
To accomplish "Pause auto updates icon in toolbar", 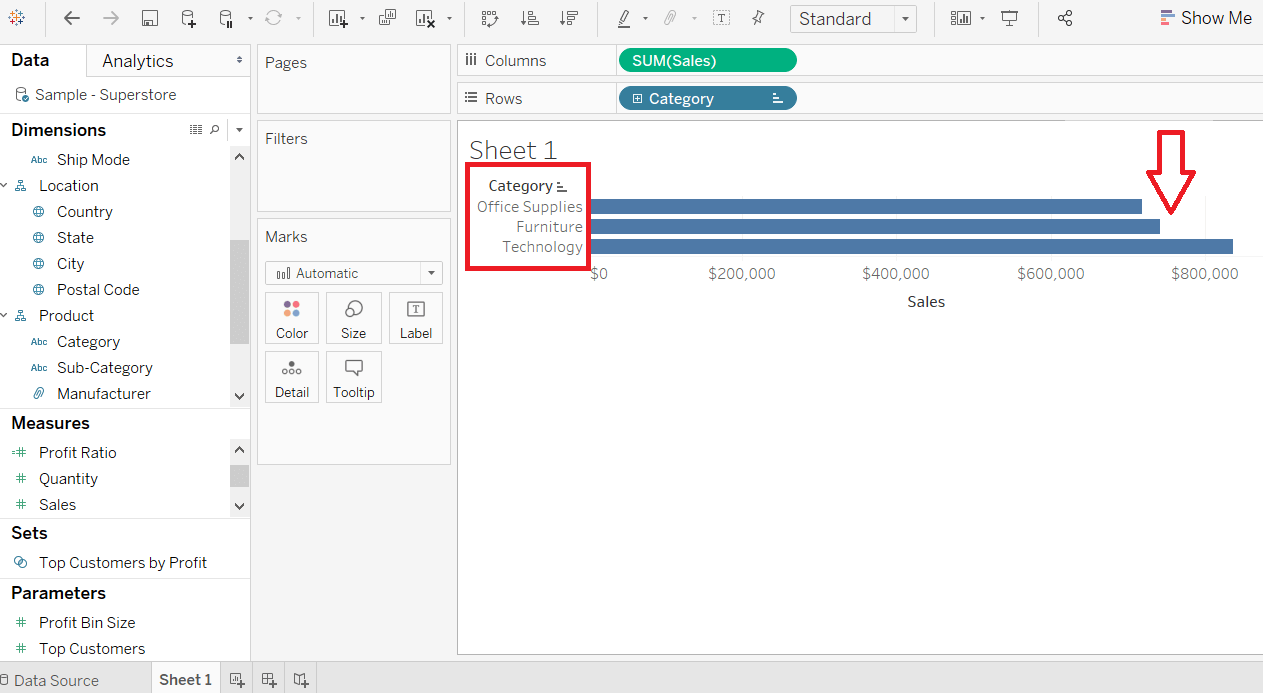I will [x=226, y=18].
